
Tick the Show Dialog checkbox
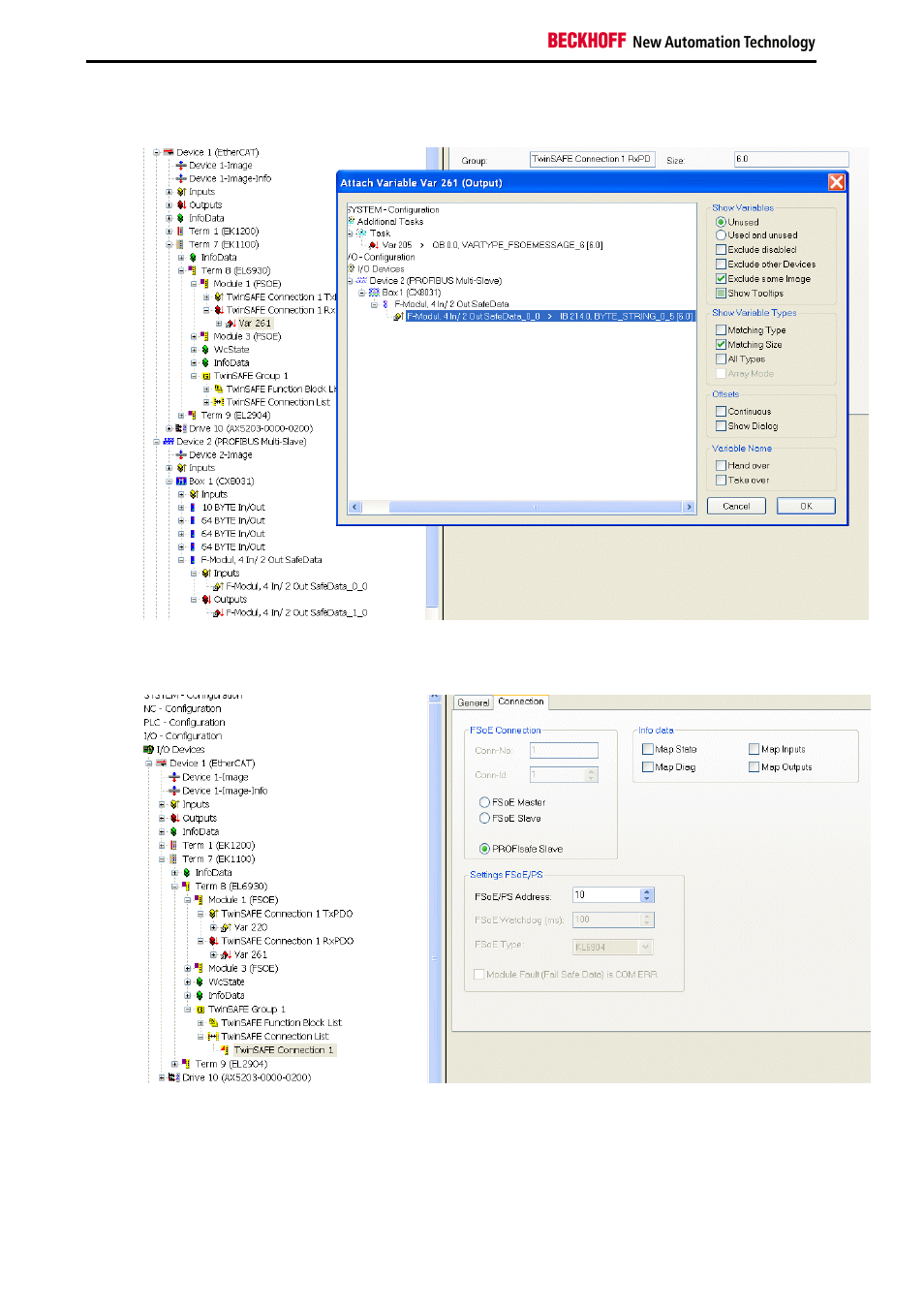point(721,426)
